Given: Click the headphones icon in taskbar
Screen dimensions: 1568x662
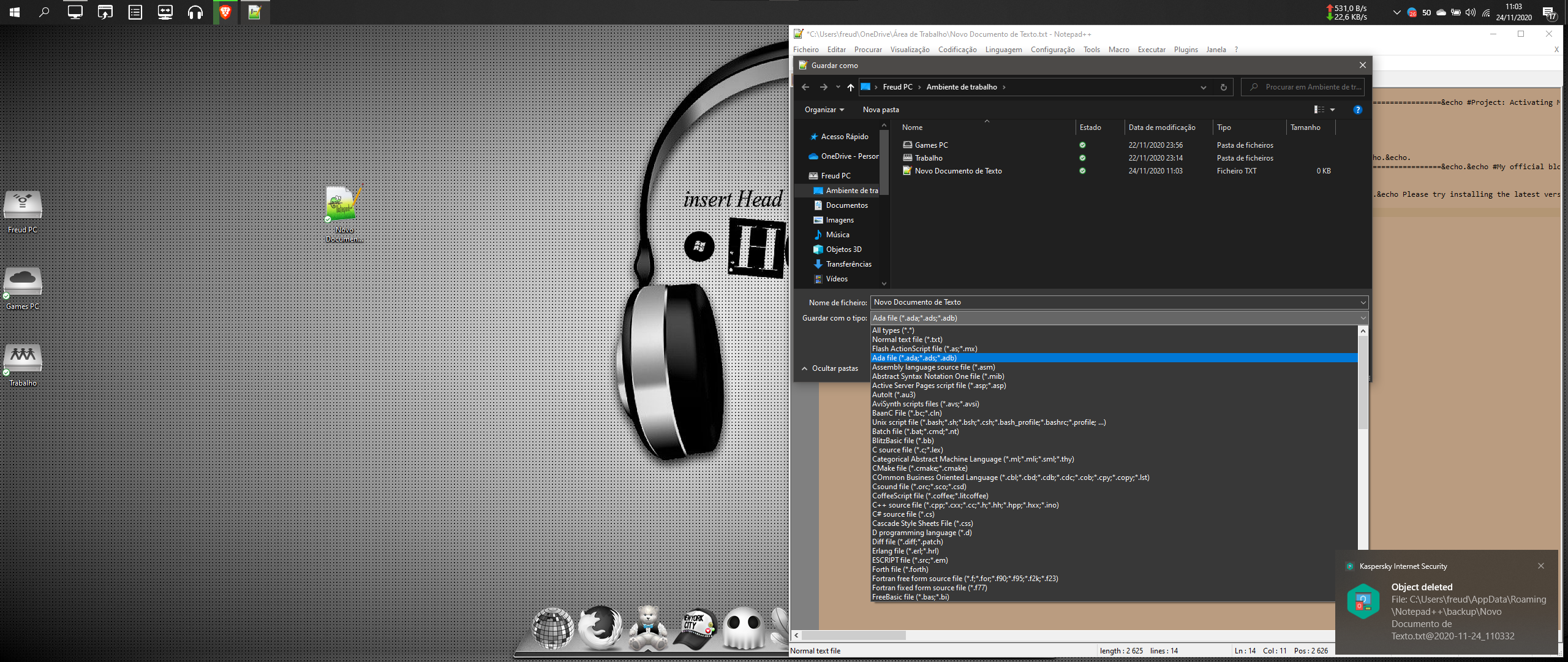Looking at the screenshot, I should pos(195,12).
